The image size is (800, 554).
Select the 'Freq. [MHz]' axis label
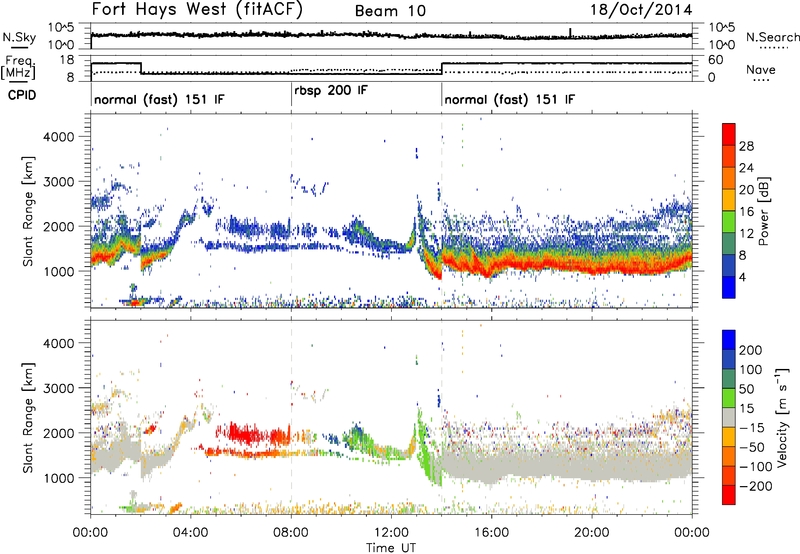[x=18, y=67]
